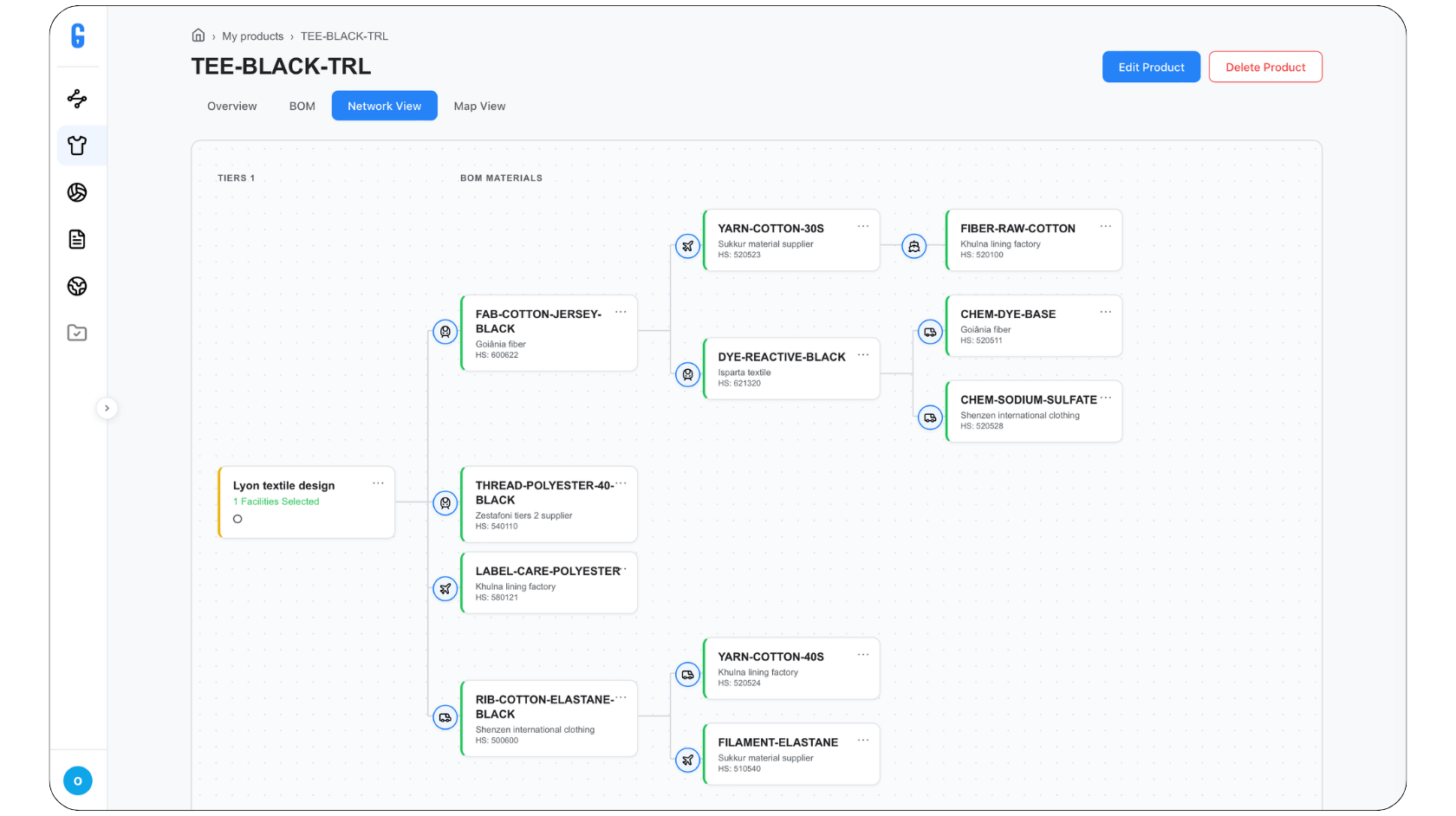
Task: Click the truck icon linking RIB-COTTON-ELASTANE-BLACK
Action: 445,717
